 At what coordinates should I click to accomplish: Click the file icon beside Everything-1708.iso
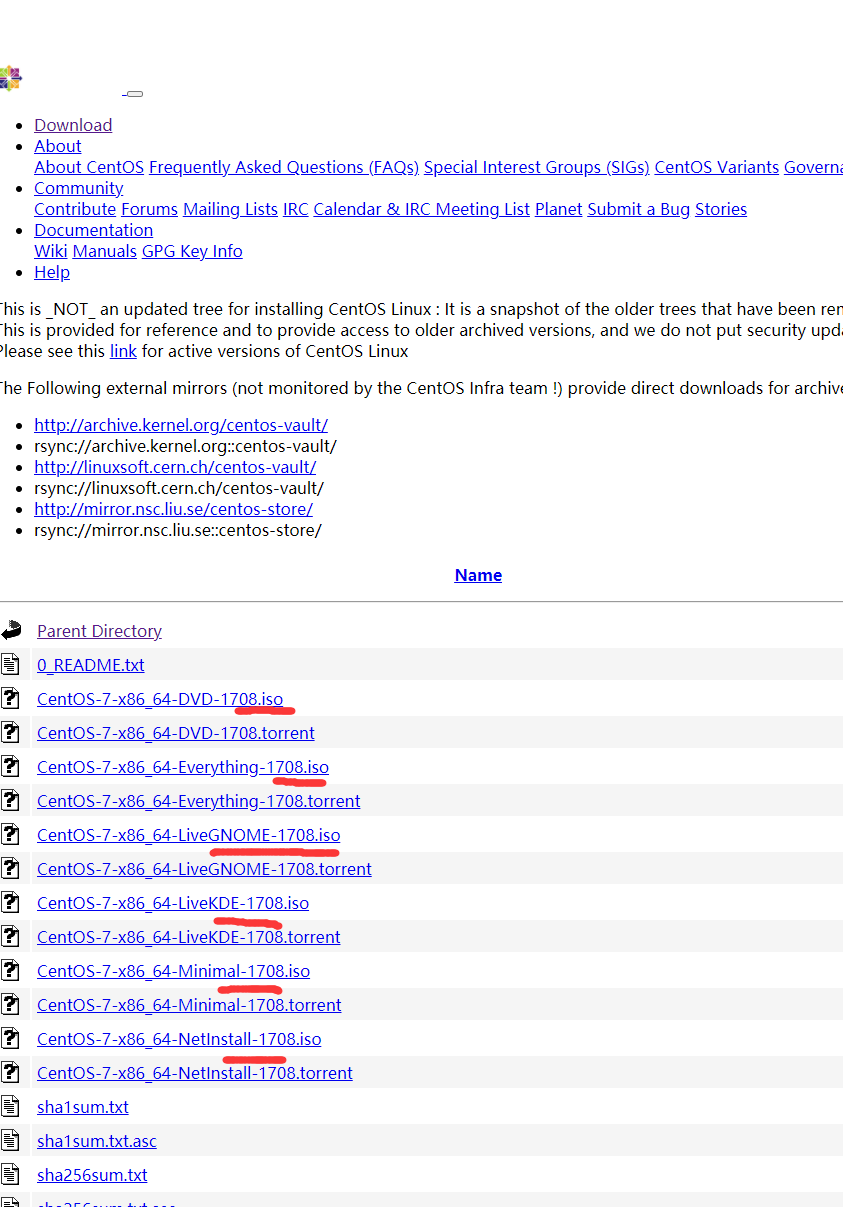point(10,766)
